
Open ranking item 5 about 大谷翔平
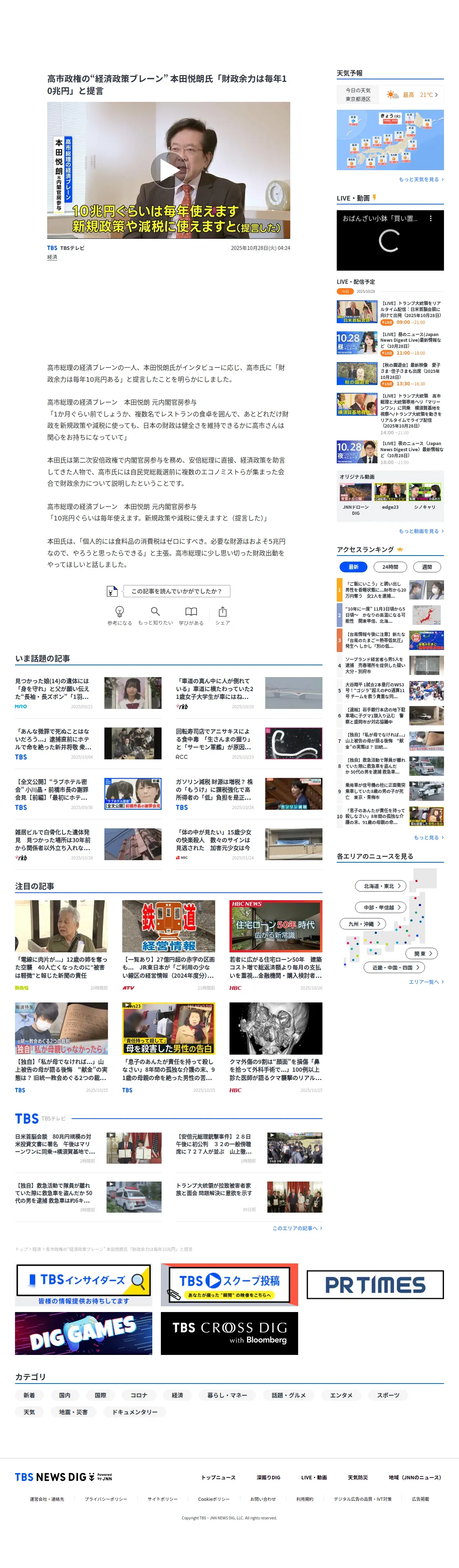pos(390,690)
